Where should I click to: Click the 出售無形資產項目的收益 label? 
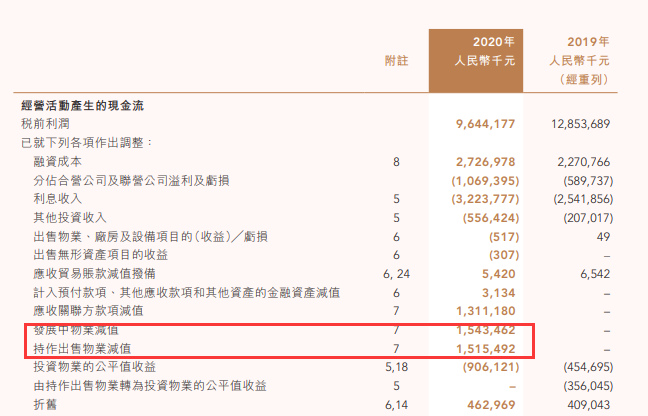(x=101, y=255)
